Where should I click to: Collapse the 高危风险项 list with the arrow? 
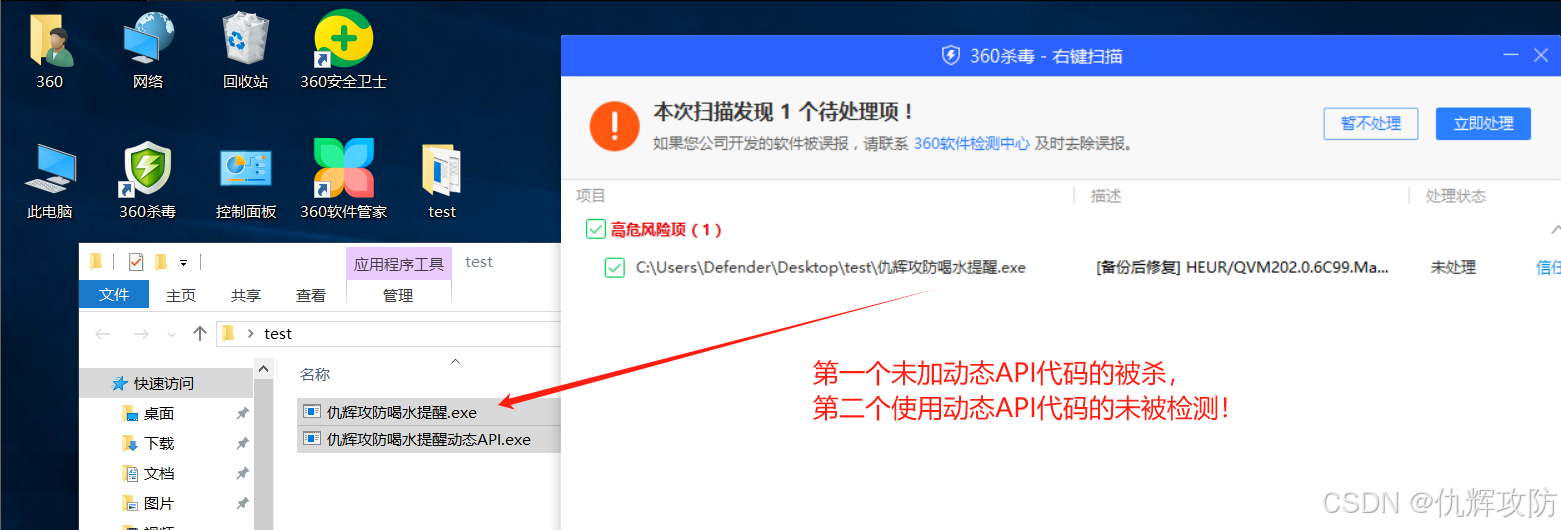1555,230
